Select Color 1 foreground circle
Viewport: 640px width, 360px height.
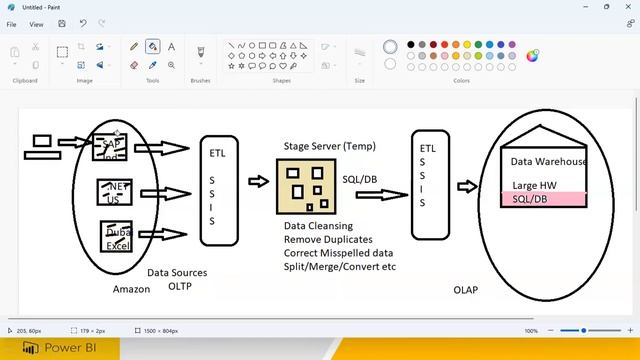tap(390, 47)
